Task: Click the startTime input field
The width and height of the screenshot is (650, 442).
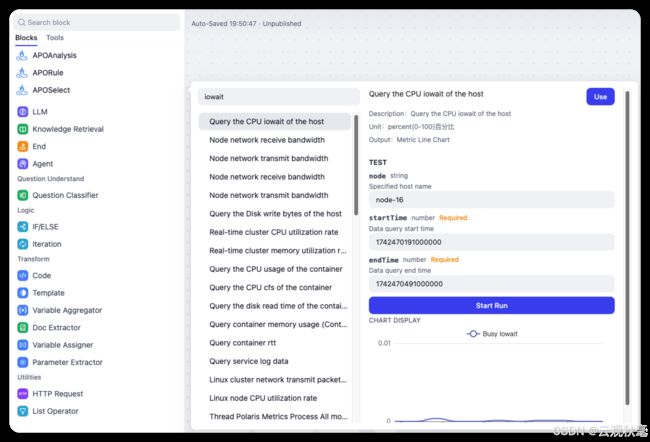Action: pyautogui.click(x=492, y=242)
